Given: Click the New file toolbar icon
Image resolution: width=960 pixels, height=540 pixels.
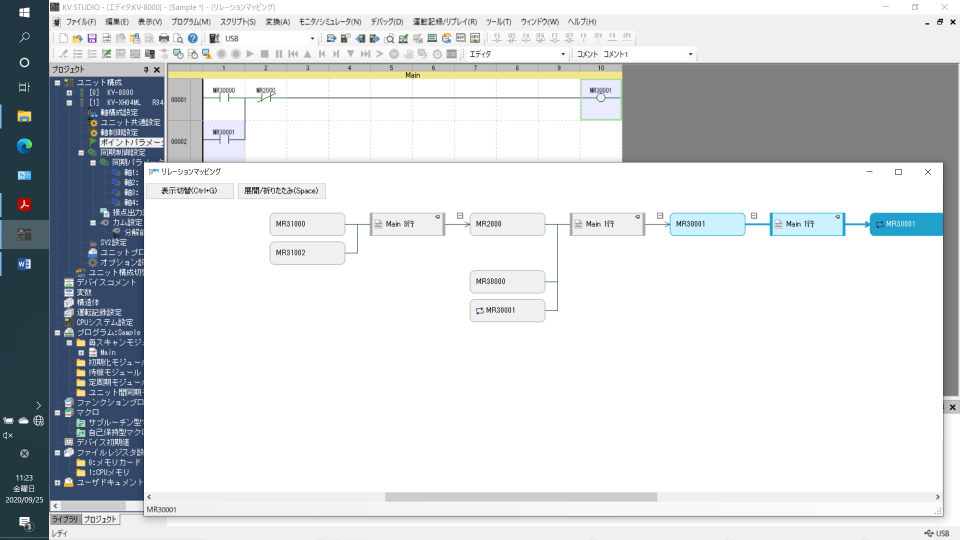Looking at the screenshot, I should [63, 38].
